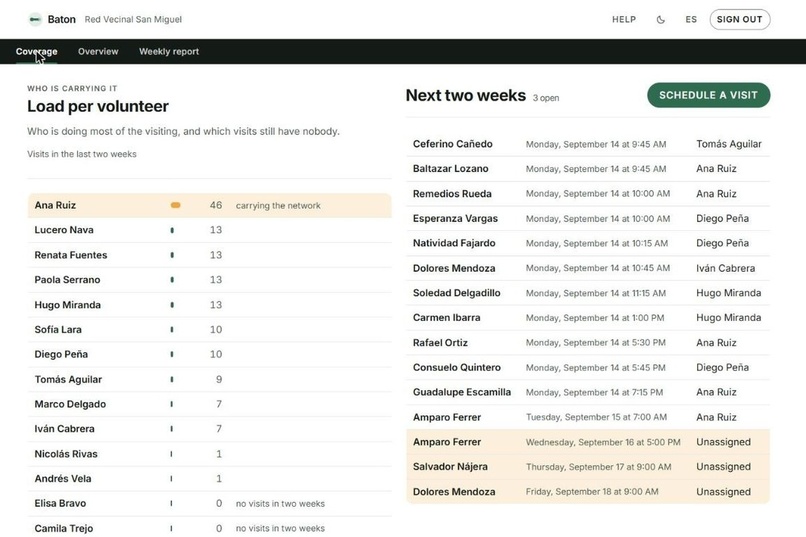806x537 pixels.
Task: Select Paola Serrano in volunteer list
Action: (209, 280)
